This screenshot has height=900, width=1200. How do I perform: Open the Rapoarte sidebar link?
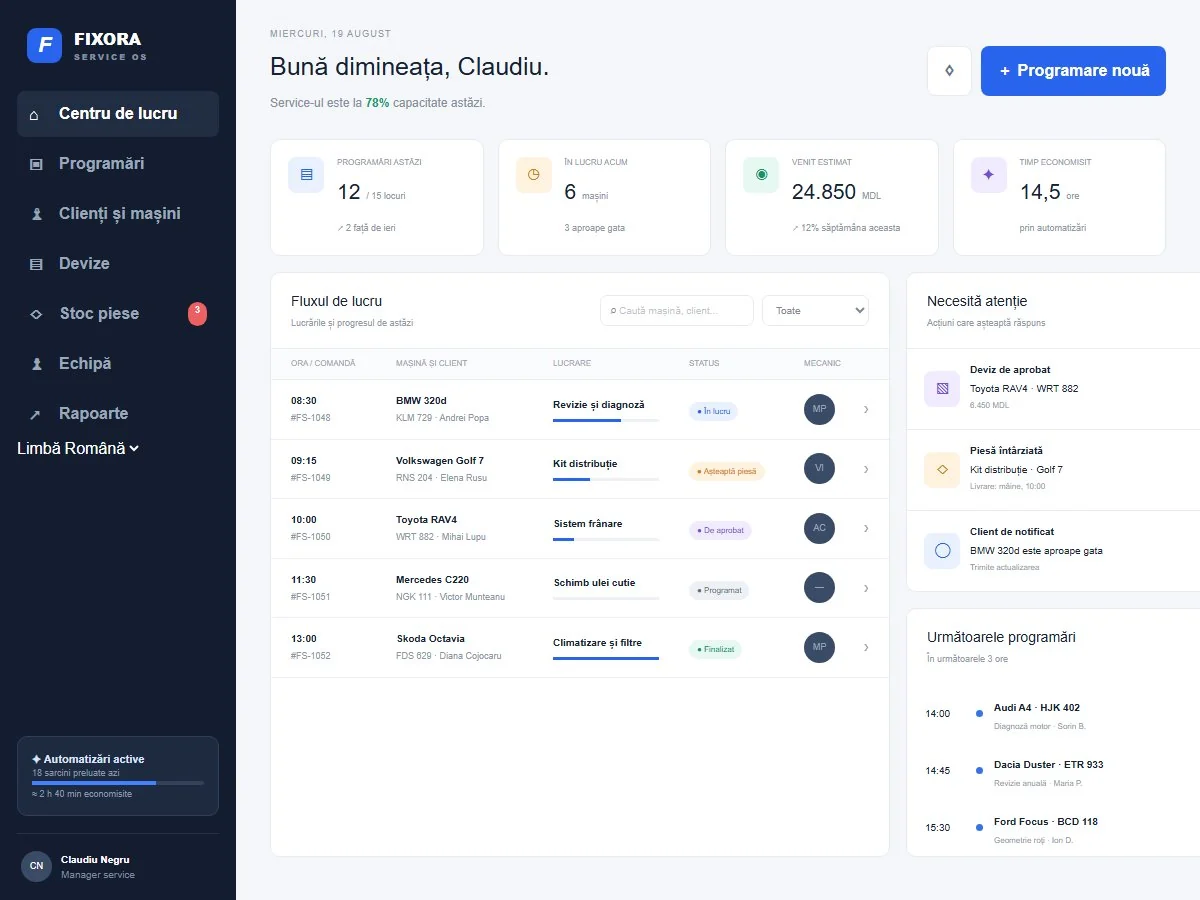pos(118,414)
